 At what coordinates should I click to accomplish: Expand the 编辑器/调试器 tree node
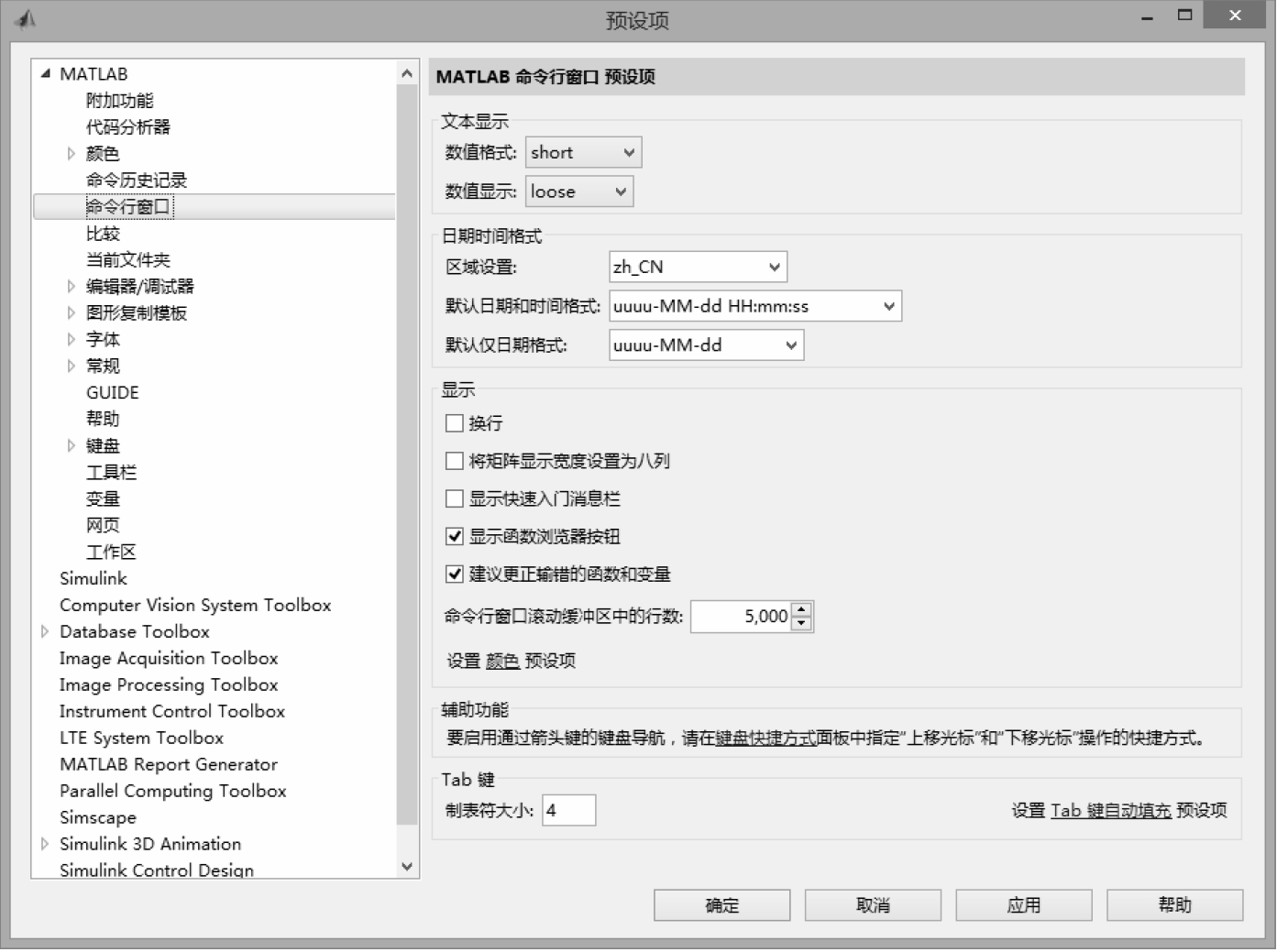(72, 287)
